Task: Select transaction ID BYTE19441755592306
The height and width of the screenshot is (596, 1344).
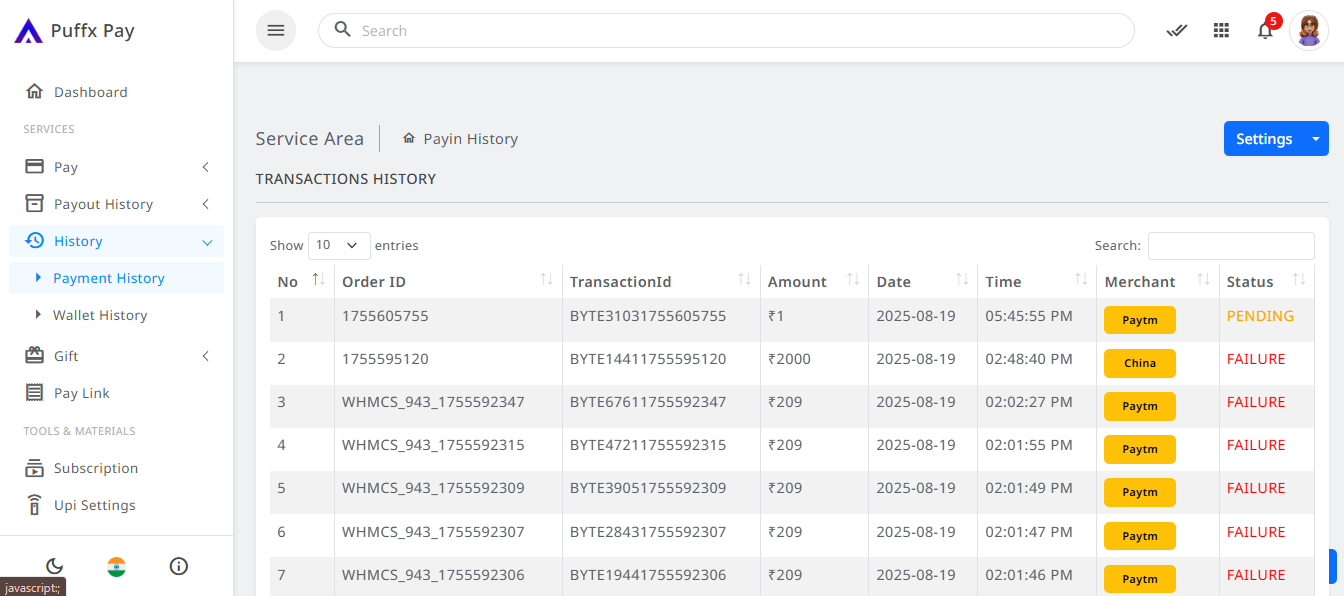Action: click(x=648, y=575)
